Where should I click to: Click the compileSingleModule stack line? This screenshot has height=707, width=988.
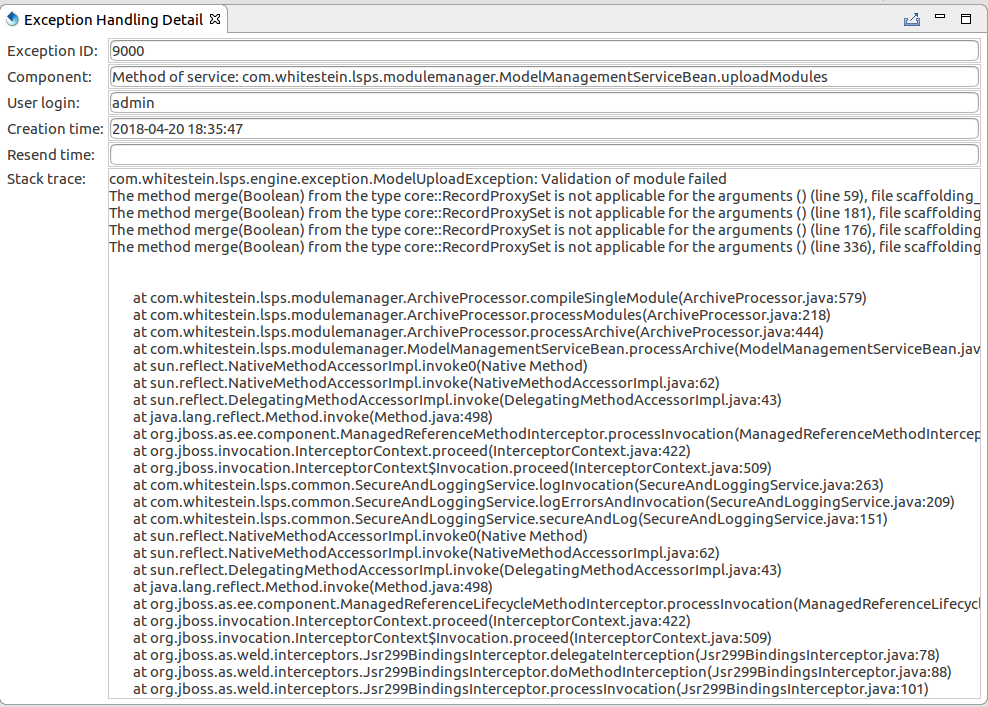click(500, 298)
